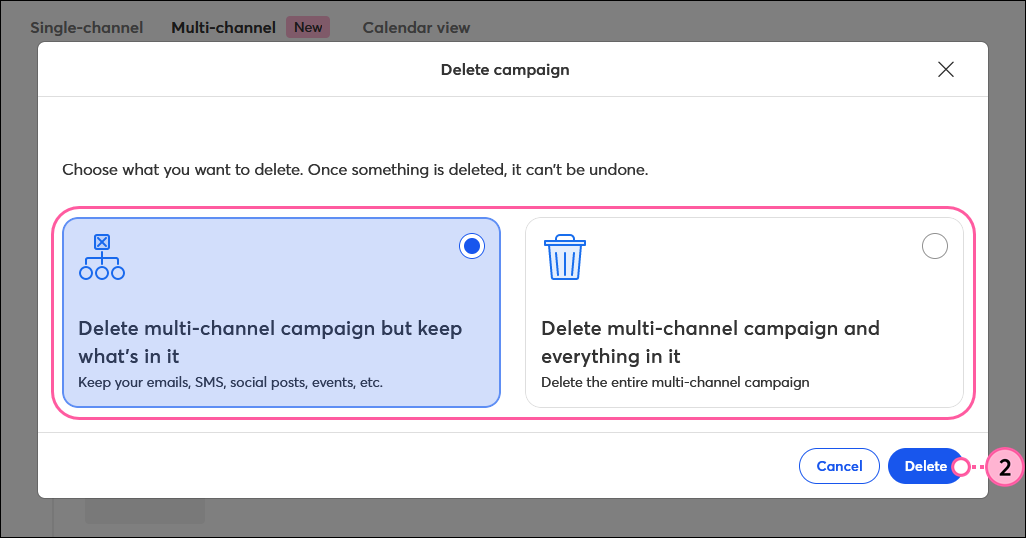Image resolution: width=1026 pixels, height=538 pixels.
Task: Select the delete-everything radio button
Action: coord(934,246)
